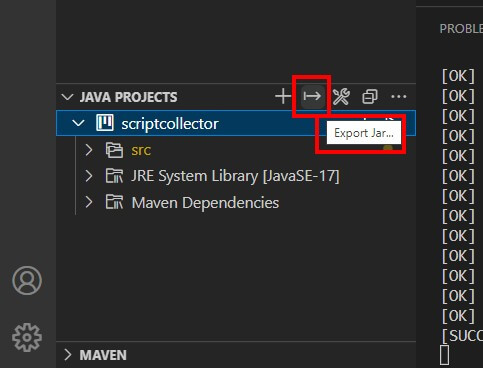
Task: Click the JRE System Library icon
Action: pos(114,176)
